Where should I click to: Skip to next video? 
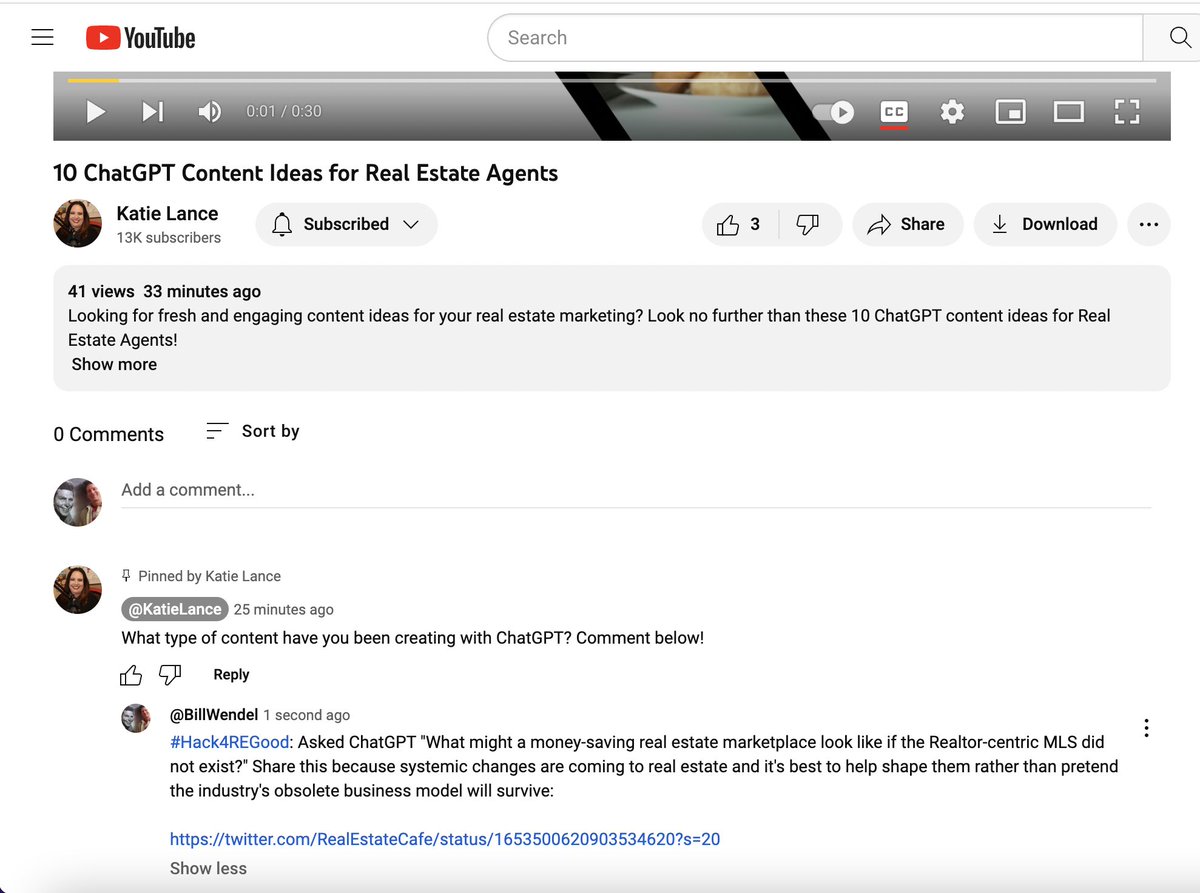[x=153, y=111]
